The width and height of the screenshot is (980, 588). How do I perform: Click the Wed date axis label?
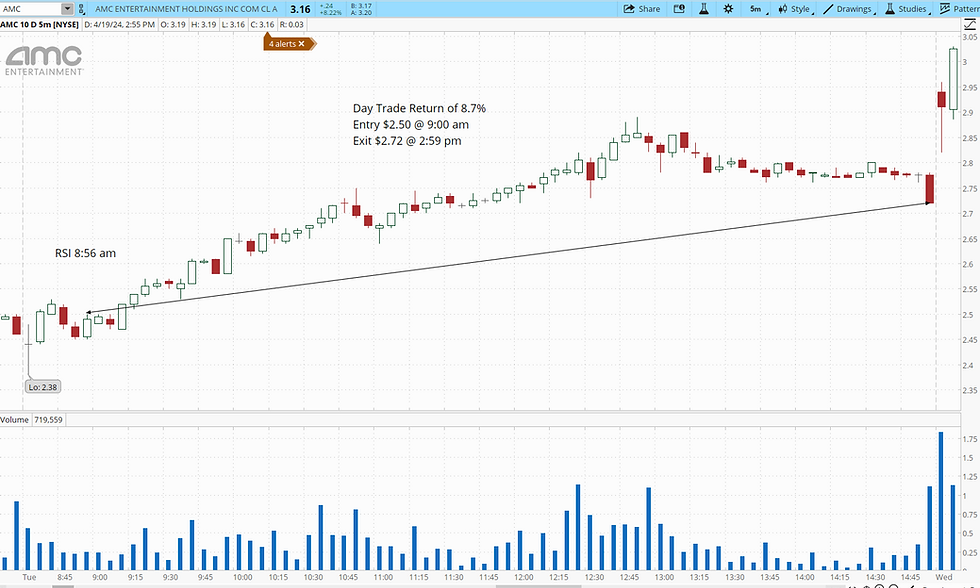pos(944,577)
